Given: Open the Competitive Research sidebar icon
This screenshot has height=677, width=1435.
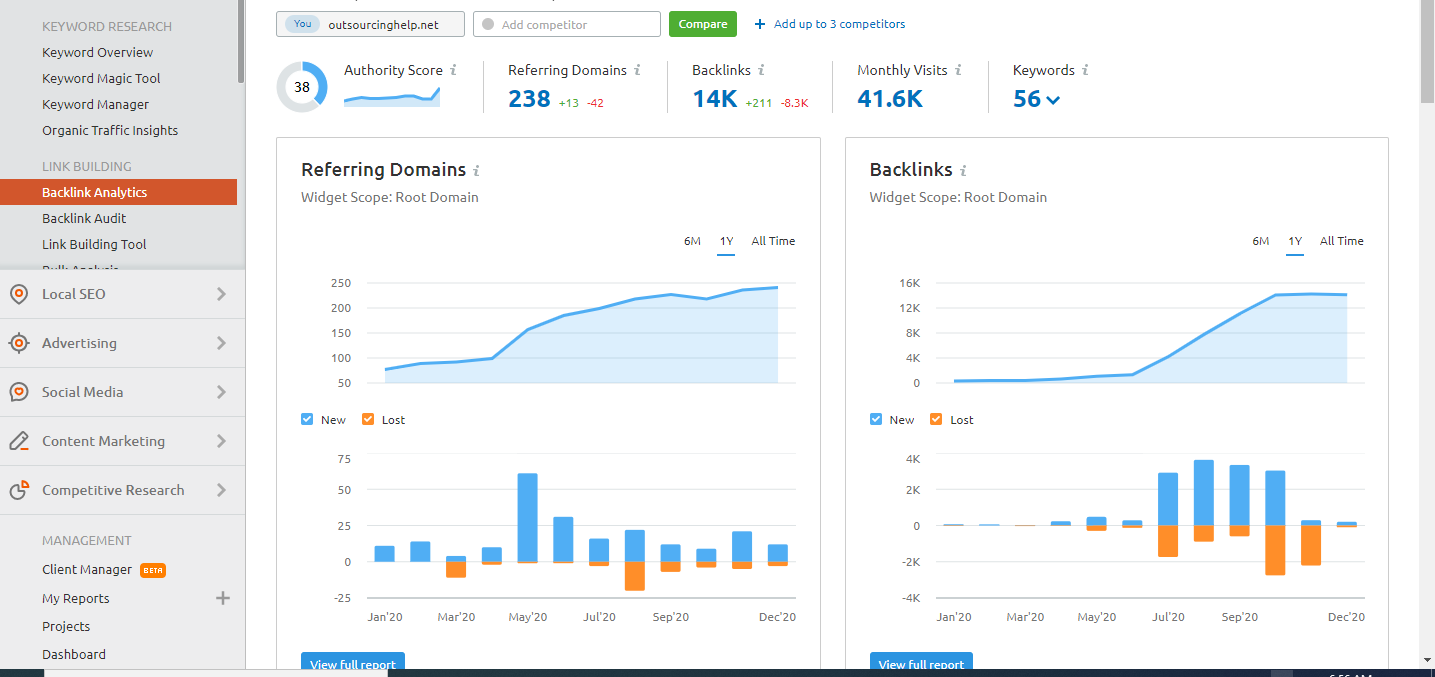Looking at the screenshot, I should [18, 490].
